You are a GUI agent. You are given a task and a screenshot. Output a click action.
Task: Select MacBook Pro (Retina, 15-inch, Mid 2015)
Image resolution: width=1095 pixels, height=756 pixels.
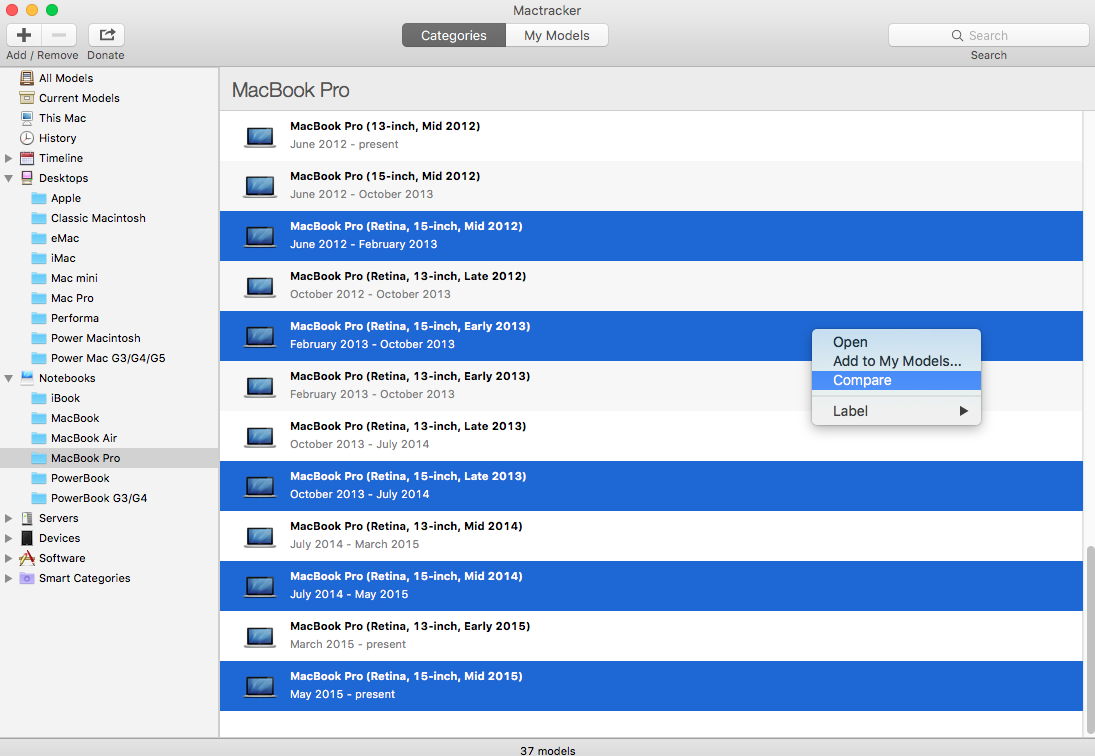pyautogui.click(x=651, y=686)
